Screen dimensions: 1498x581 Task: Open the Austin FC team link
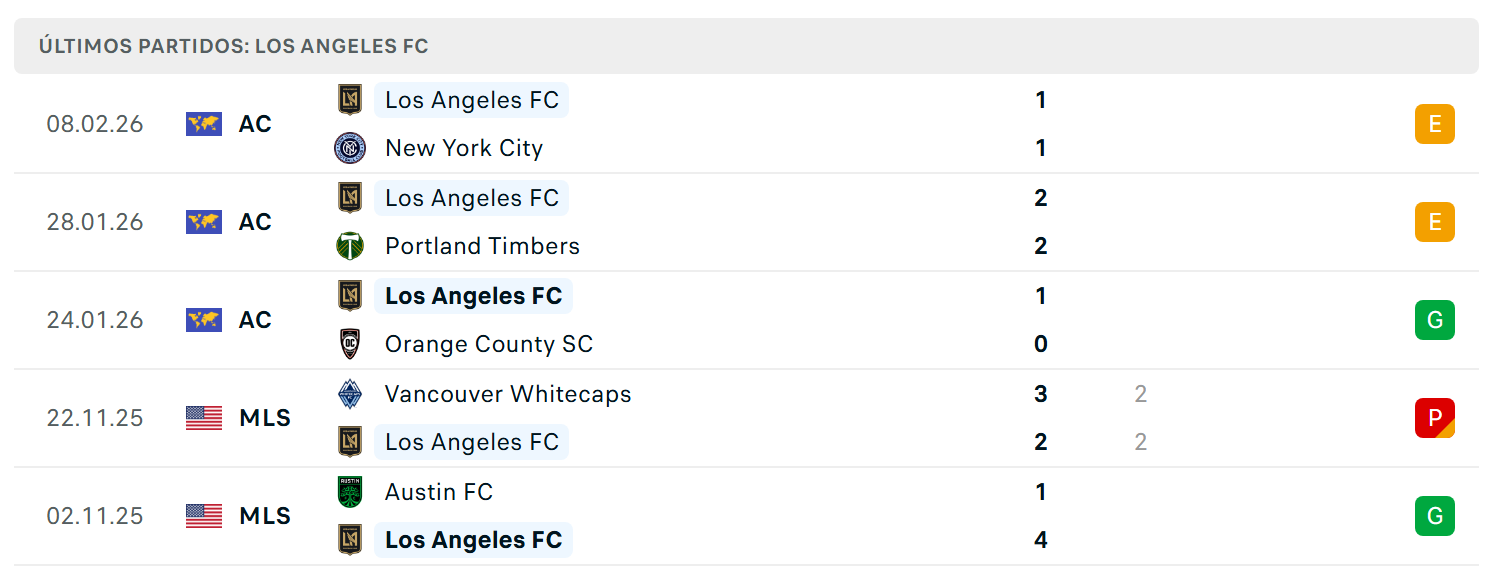pos(439,492)
